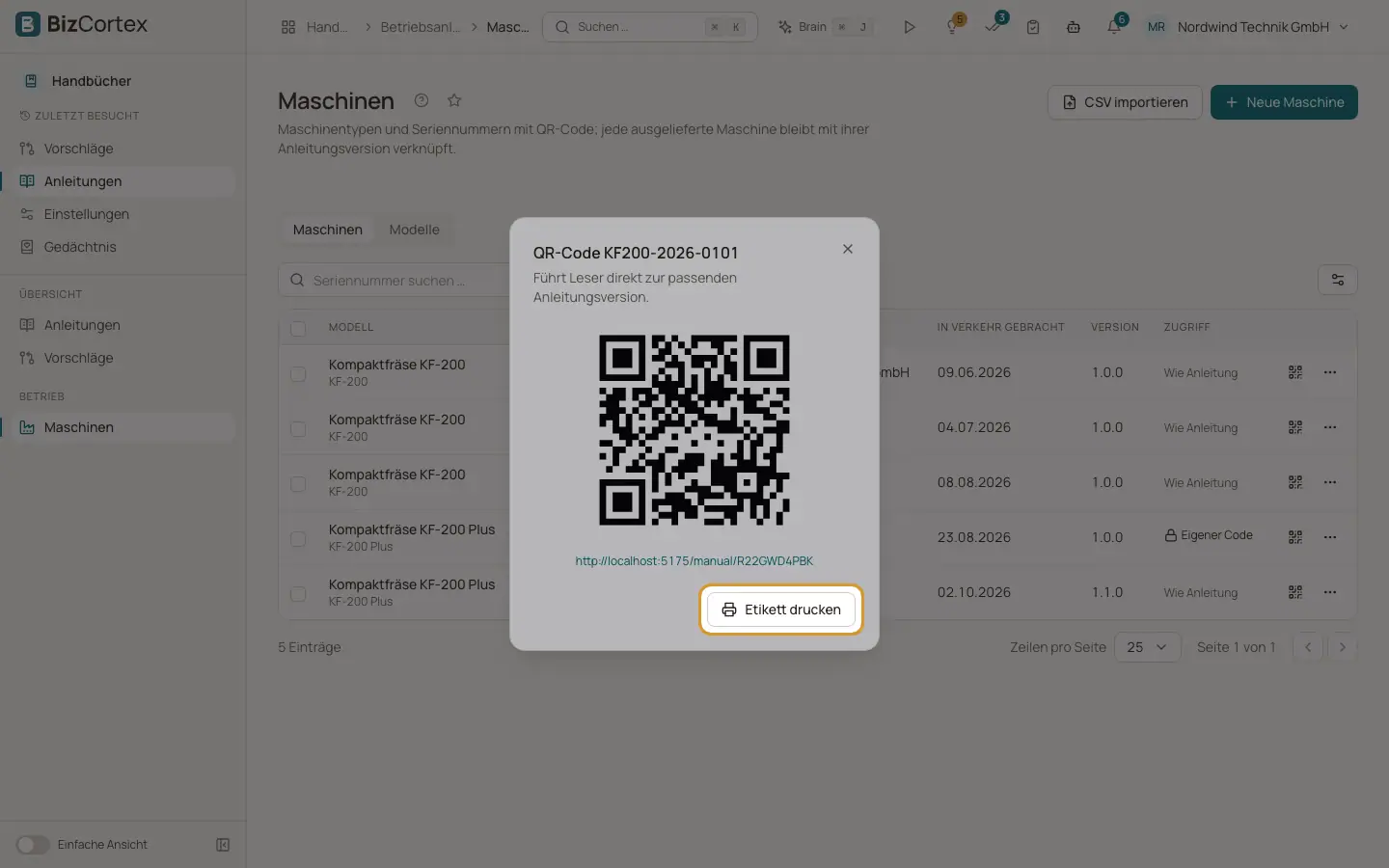This screenshot has height=868, width=1389.
Task: Open the localhost manual link under the QR code
Action: (x=694, y=561)
